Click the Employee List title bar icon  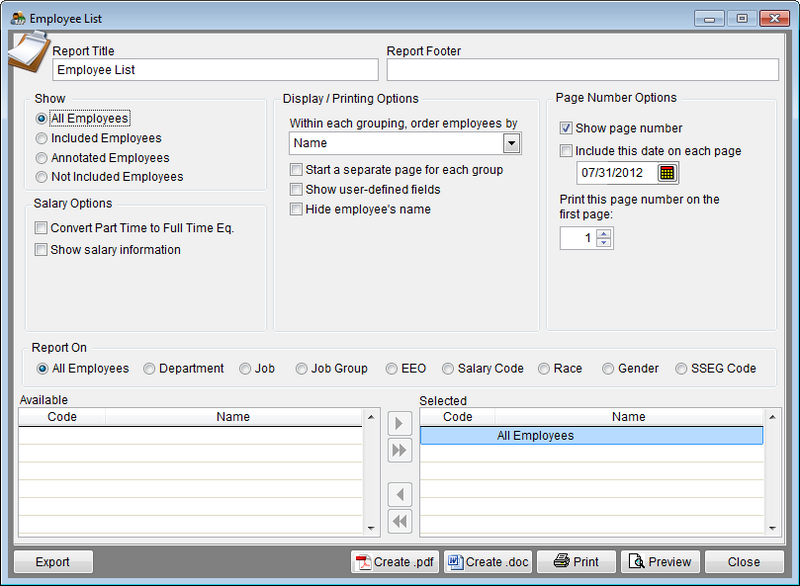18,18
